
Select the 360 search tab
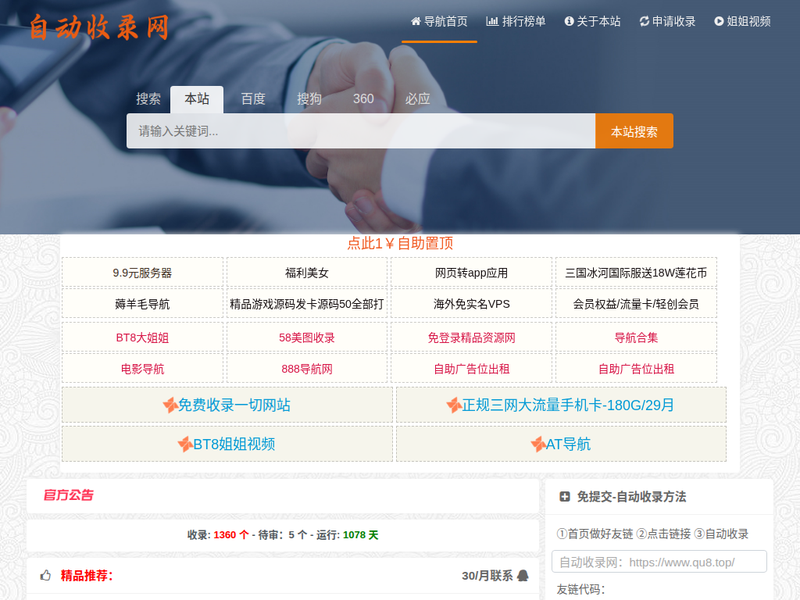363,99
